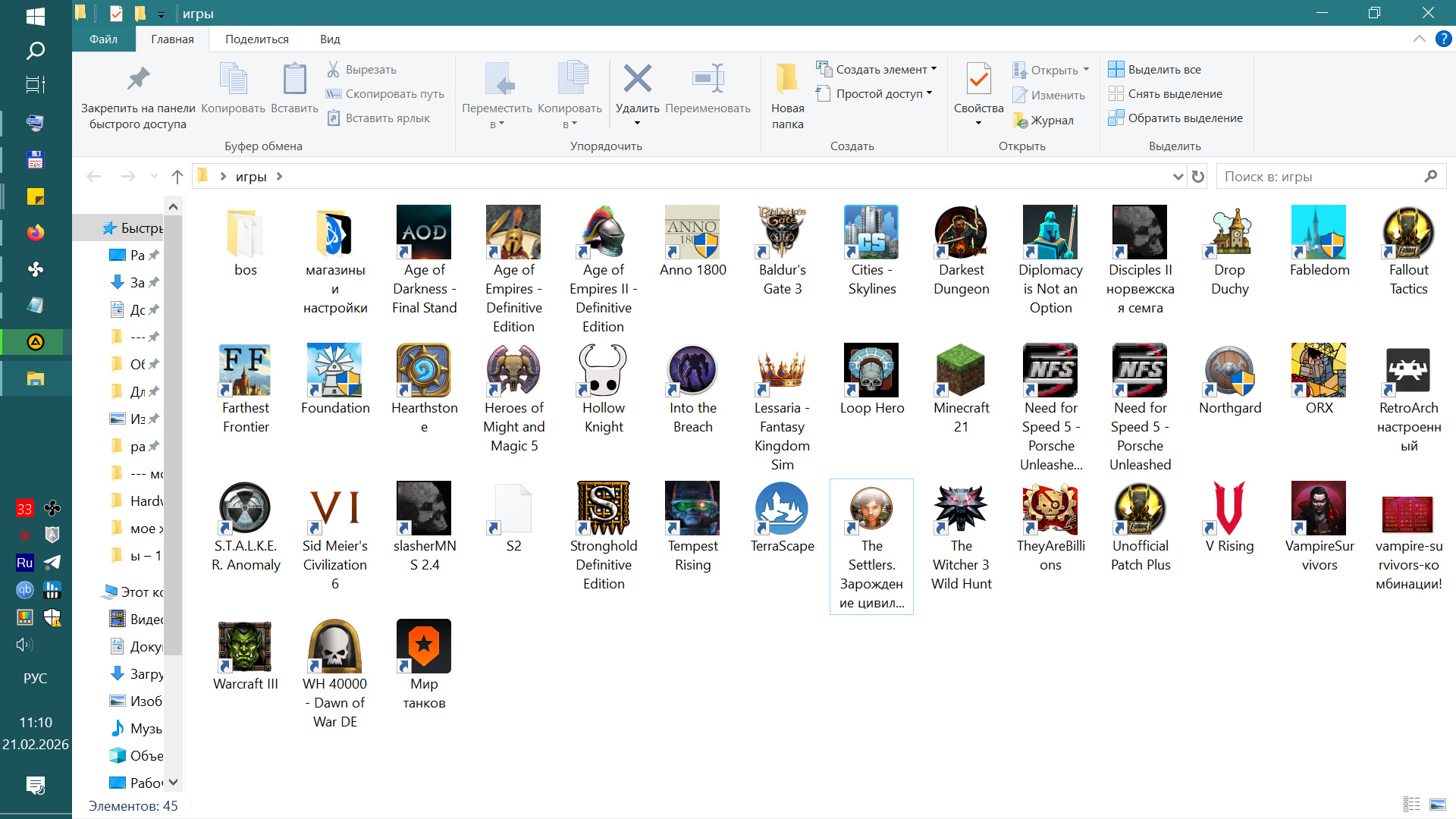Select the Minecraft 21 shortcut icon

tap(961, 370)
